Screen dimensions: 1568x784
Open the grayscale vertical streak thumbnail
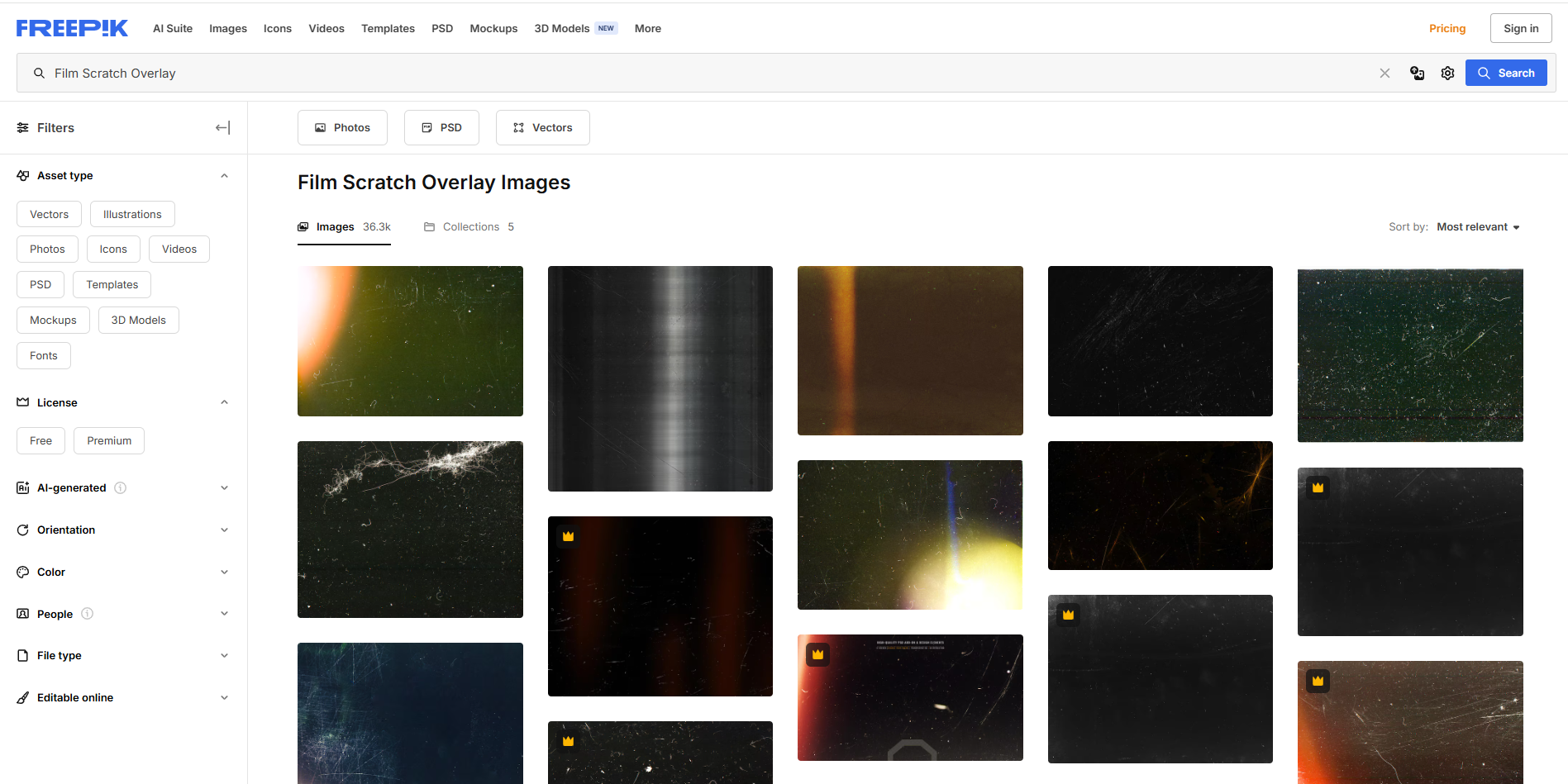pos(660,379)
